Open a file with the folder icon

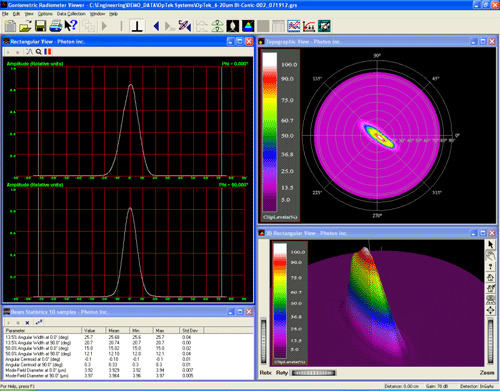point(25,26)
